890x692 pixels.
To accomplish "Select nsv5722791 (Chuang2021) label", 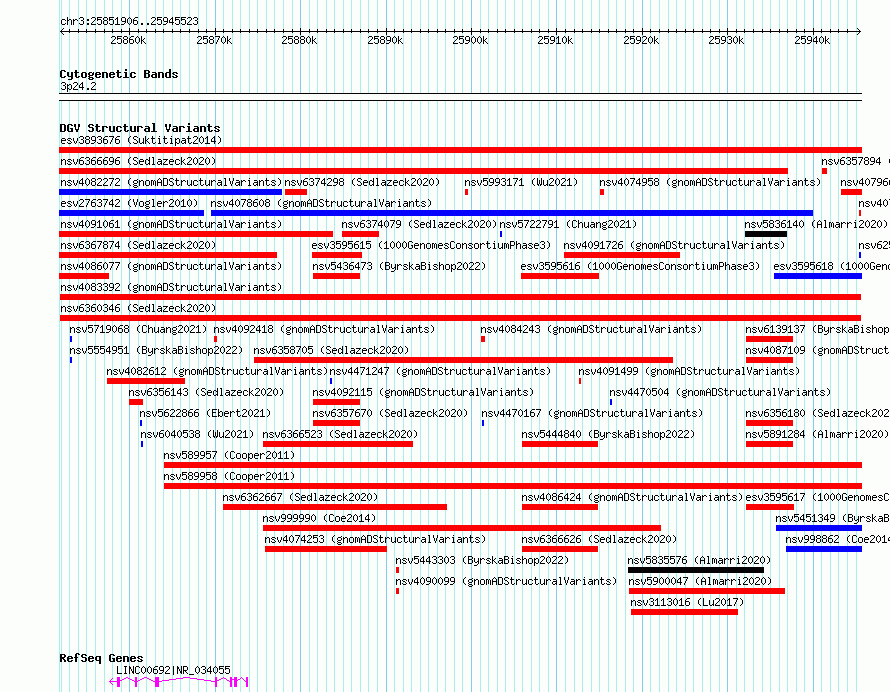I will click(568, 224).
